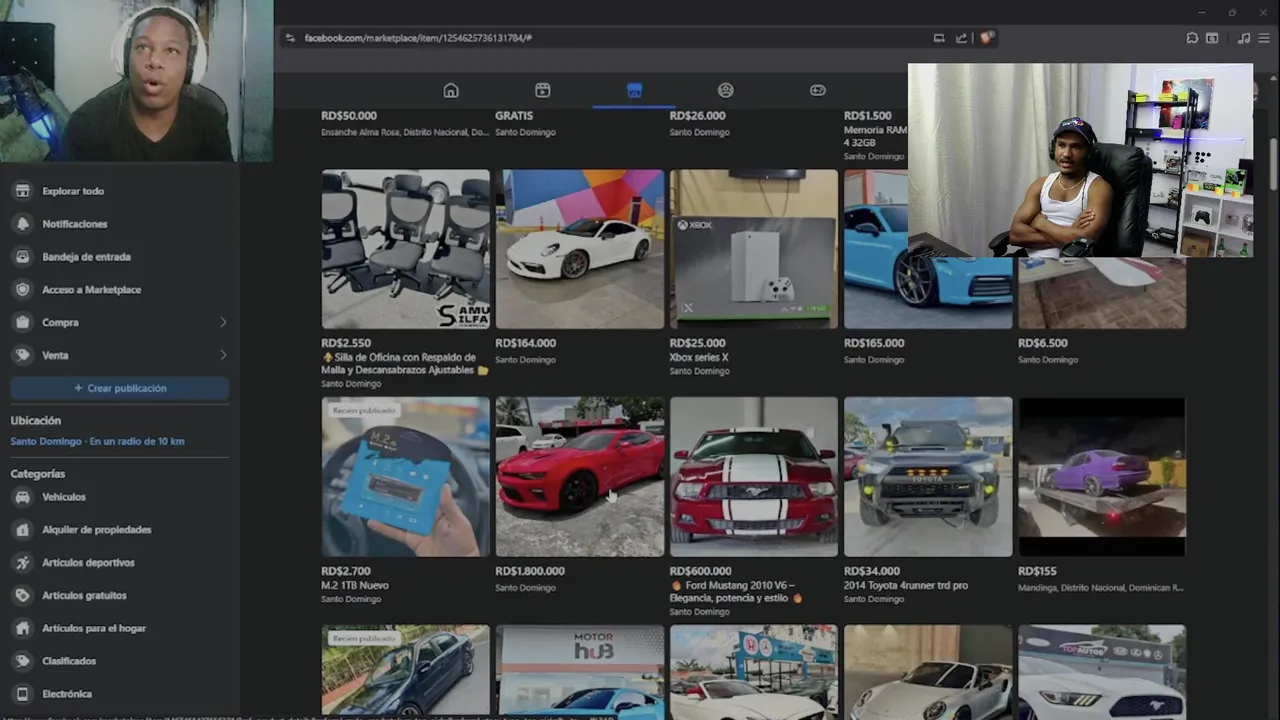This screenshot has width=1280, height=720.
Task: Open the Groups tab icon
Action: (x=726, y=90)
